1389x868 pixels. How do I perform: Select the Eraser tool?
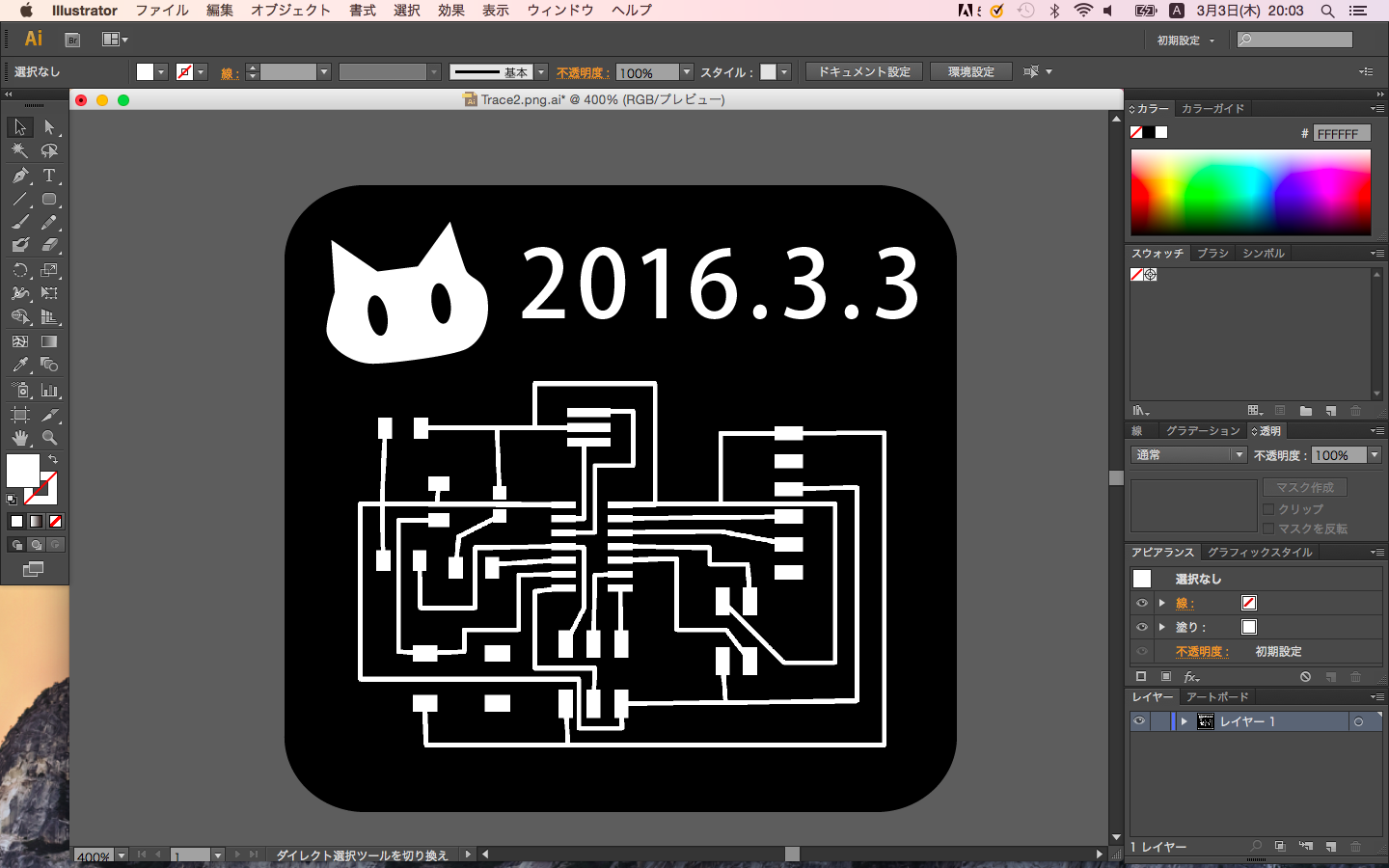(49, 245)
